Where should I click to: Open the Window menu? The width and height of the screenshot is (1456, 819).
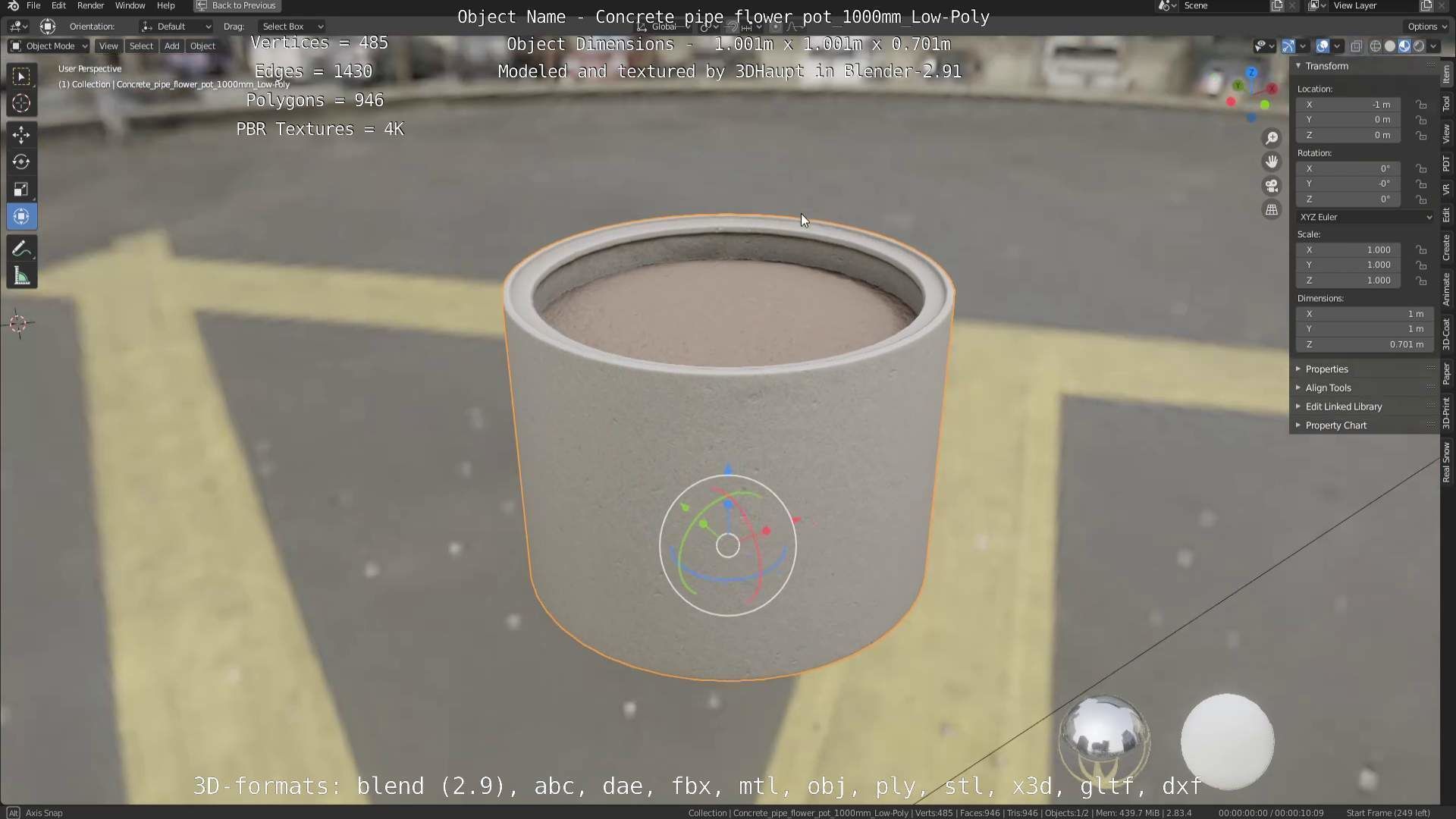(130, 5)
